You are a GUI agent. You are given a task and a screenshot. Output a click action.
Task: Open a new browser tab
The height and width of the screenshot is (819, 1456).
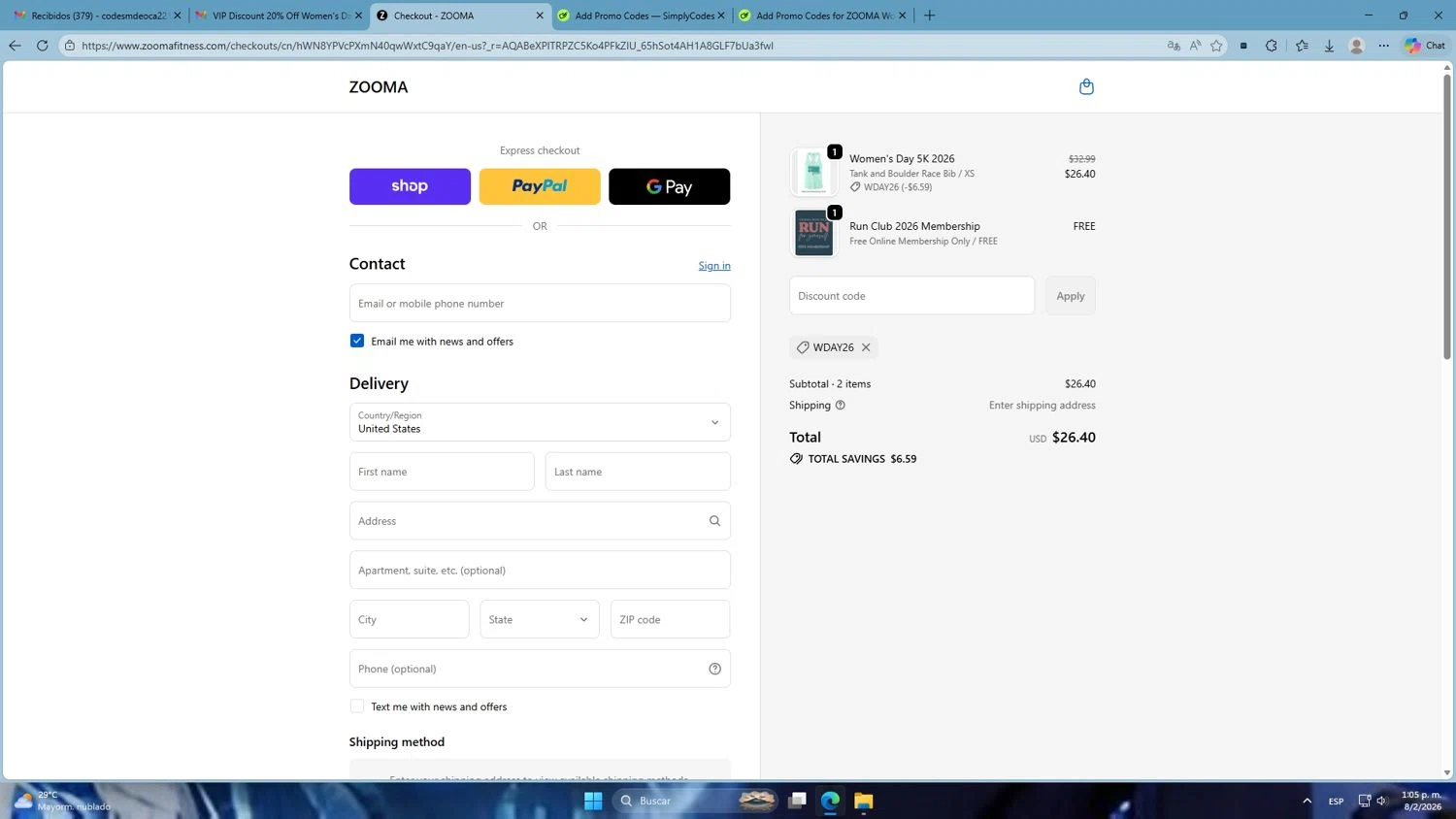(x=929, y=16)
